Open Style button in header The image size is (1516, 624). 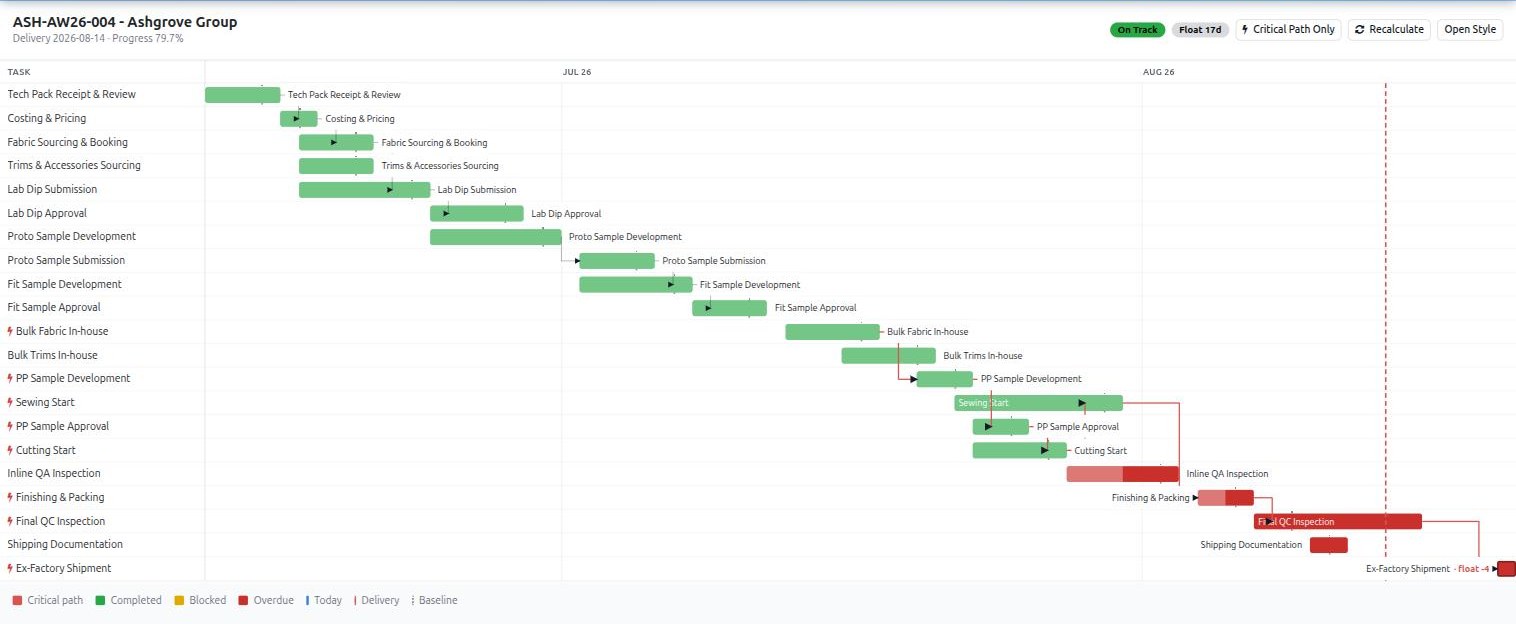[1470, 29]
